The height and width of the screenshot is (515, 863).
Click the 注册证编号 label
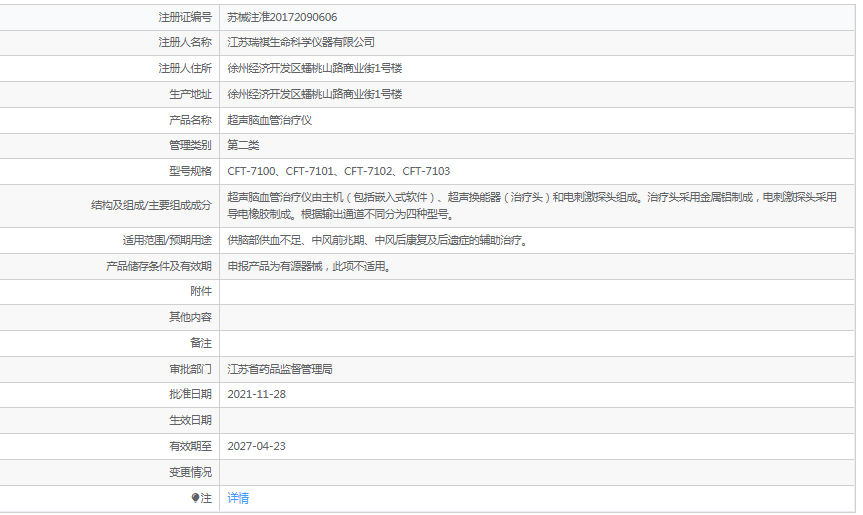185,17
